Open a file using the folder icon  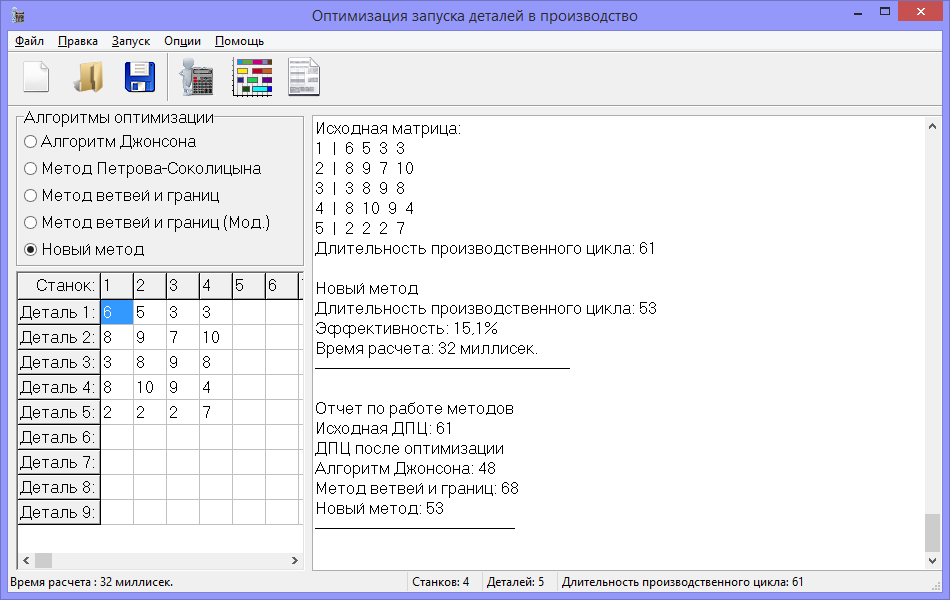pyautogui.click(x=88, y=76)
